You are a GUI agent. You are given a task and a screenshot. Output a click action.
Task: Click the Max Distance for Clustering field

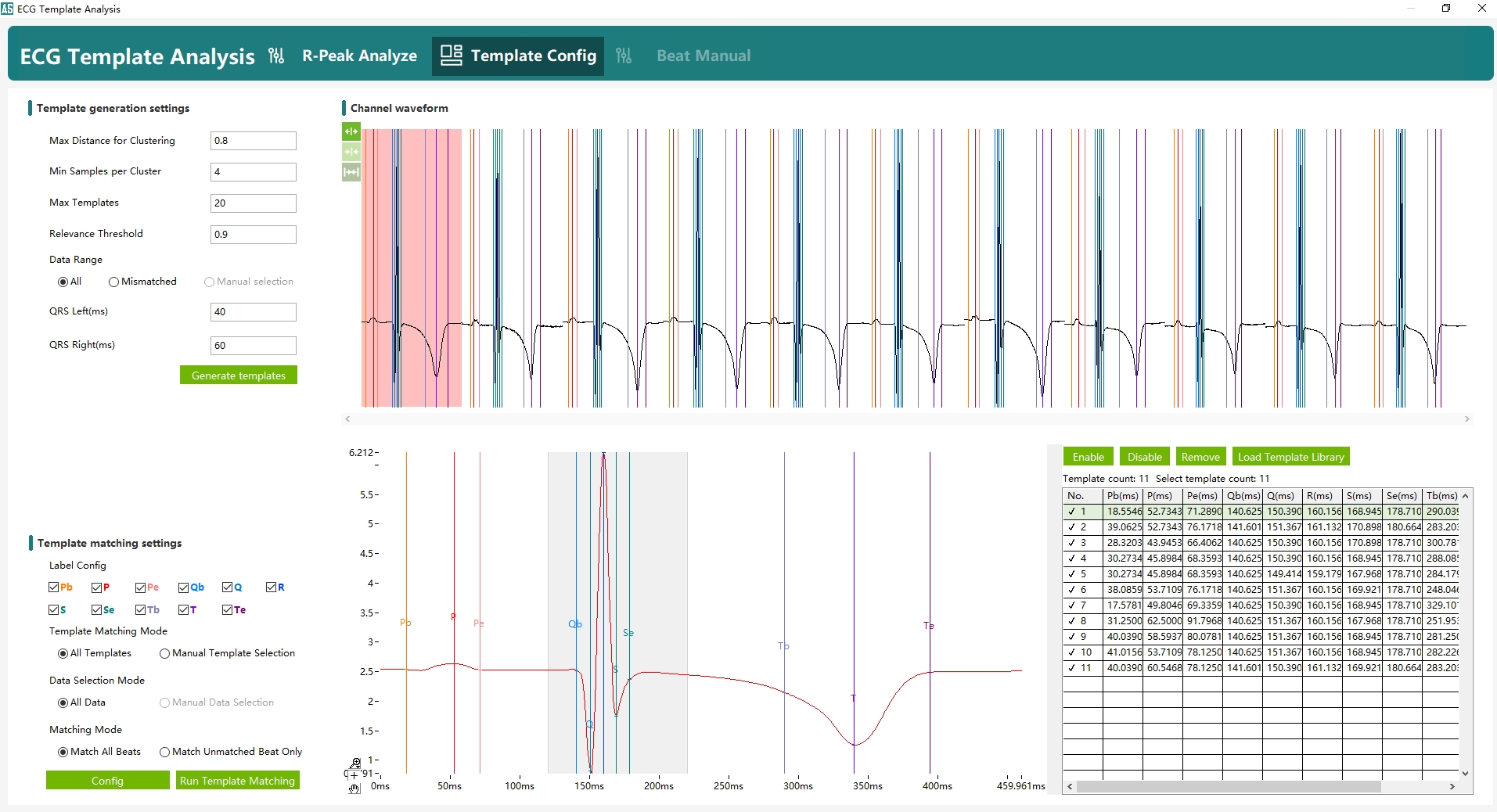pyautogui.click(x=253, y=141)
